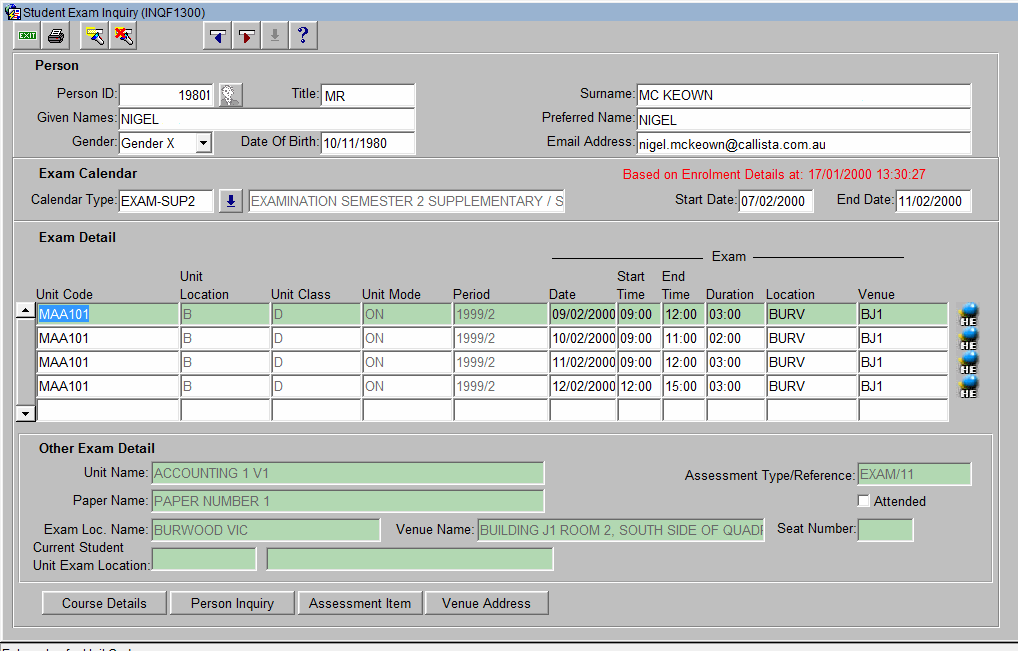Click the Exit icon on the toolbar

(25, 34)
